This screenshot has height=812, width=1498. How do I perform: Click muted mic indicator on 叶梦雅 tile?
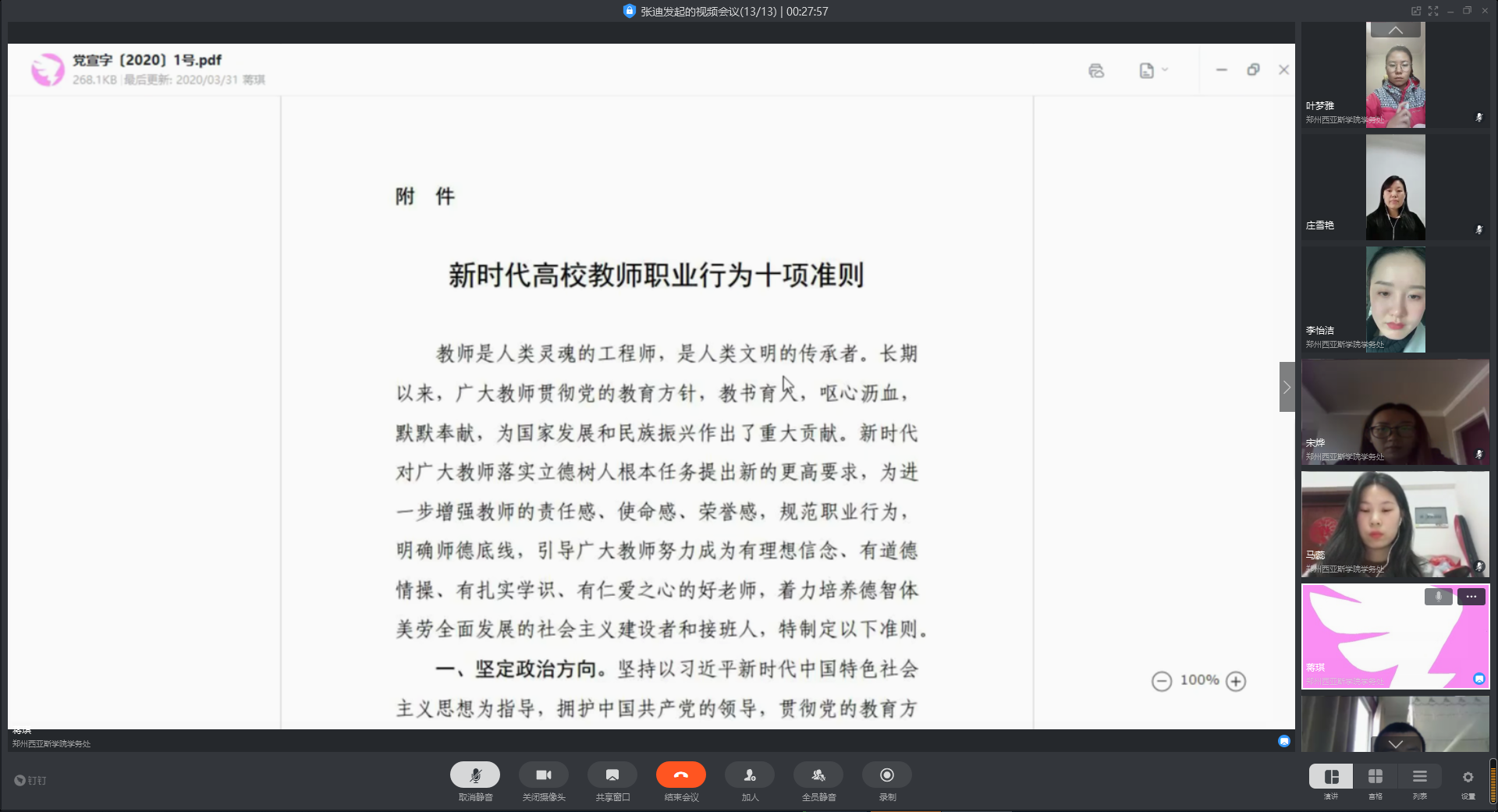(x=1478, y=117)
